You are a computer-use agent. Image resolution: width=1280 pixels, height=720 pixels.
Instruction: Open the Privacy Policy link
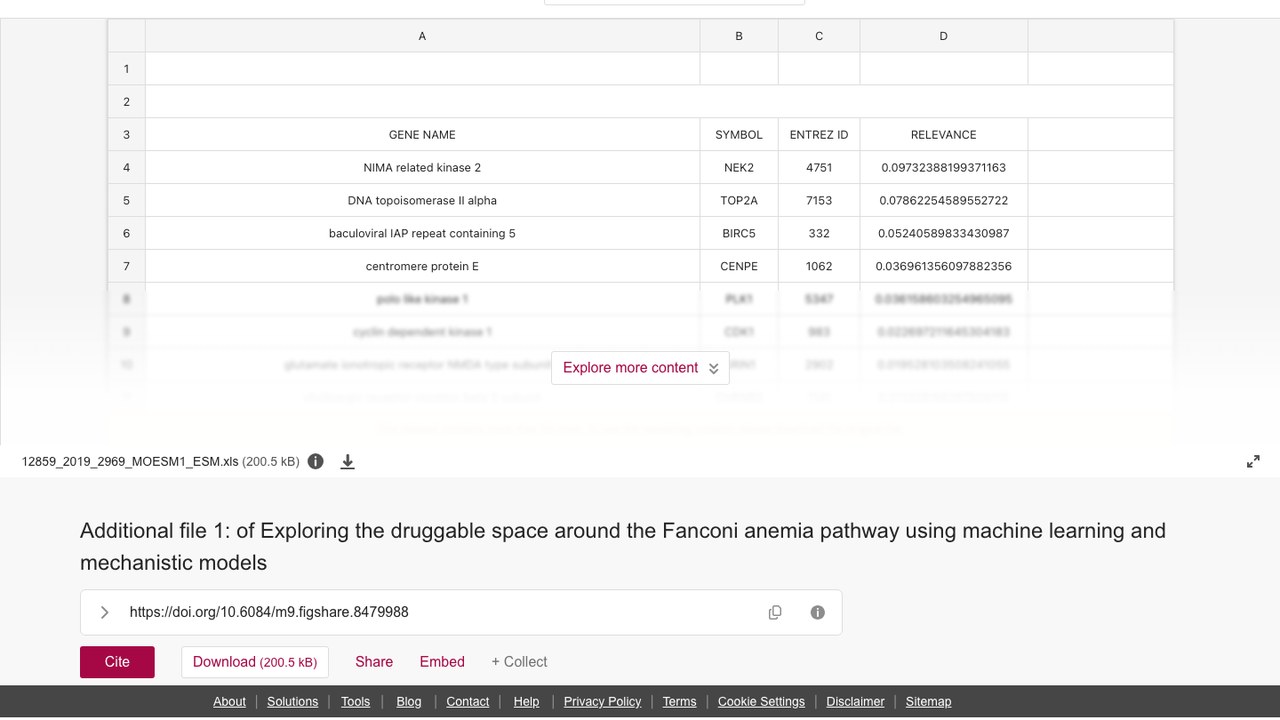(x=602, y=702)
